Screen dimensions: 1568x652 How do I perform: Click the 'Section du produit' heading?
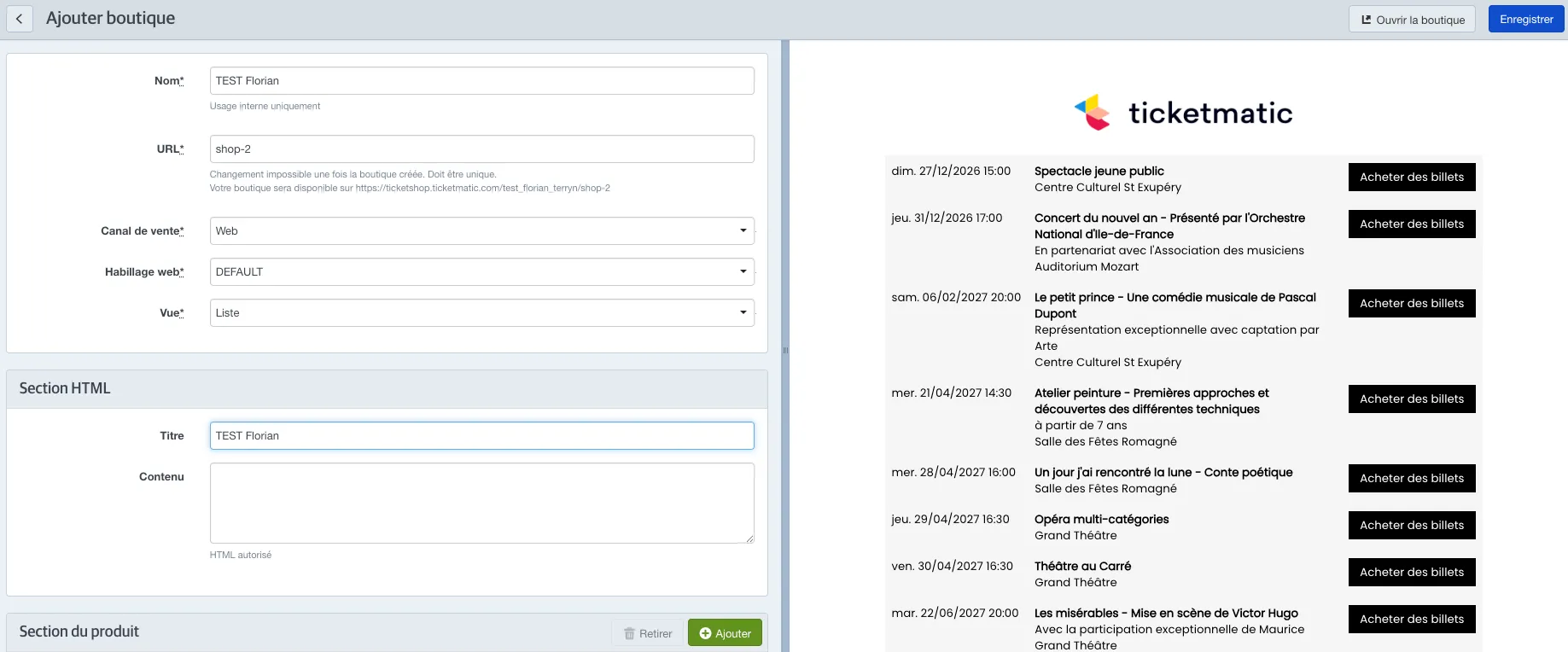(79, 632)
